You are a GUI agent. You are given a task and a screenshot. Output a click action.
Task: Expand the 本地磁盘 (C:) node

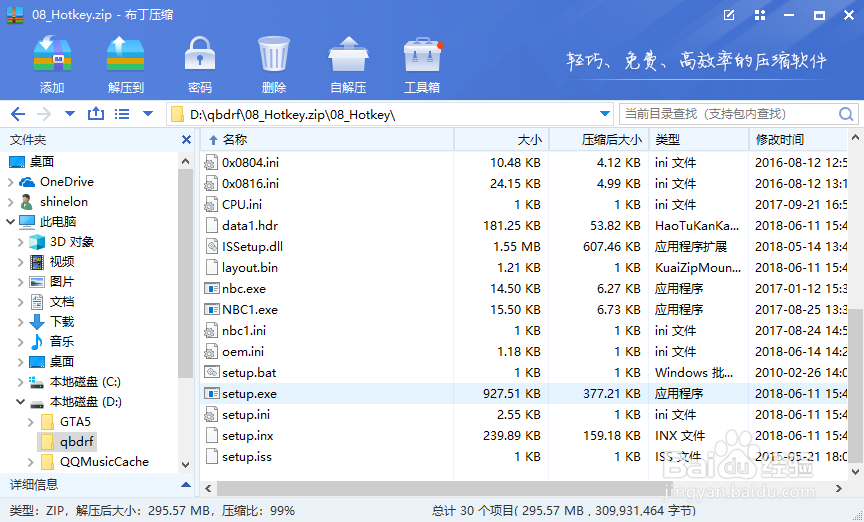click(20, 382)
